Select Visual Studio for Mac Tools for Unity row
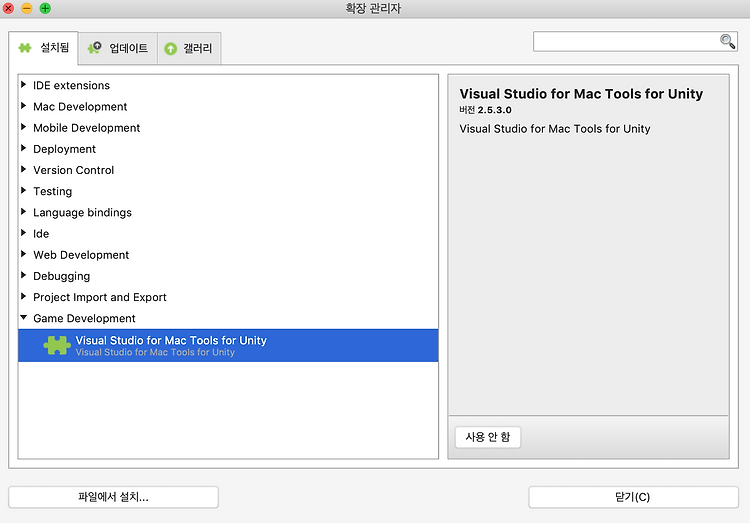 (228, 345)
